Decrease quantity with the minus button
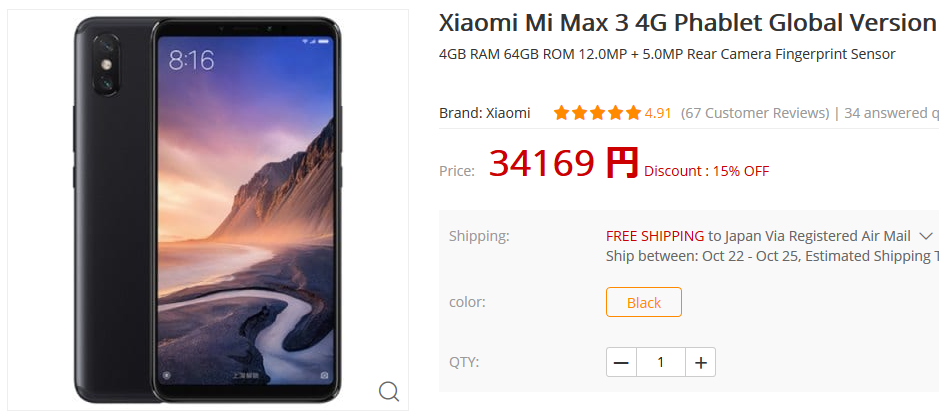The image size is (939, 418). pyautogui.click(x=621, y=362)
